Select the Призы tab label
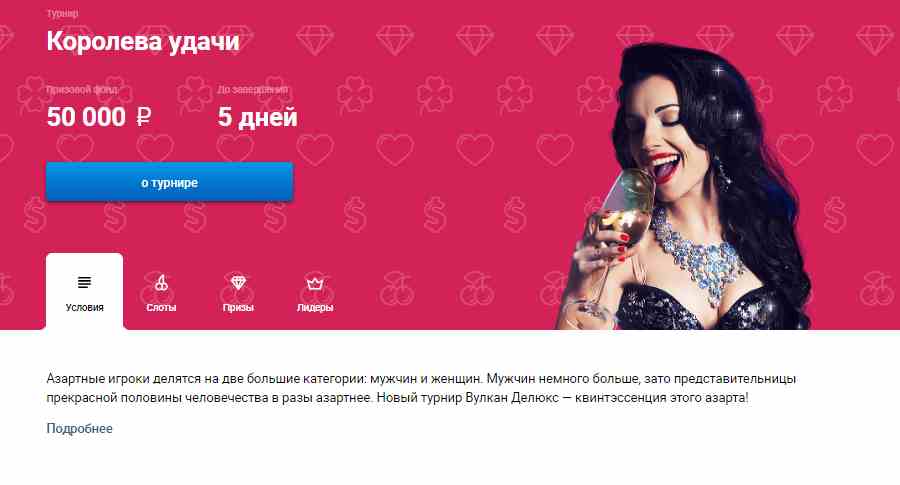Screen dimensions: 900x485 point(238,308)
